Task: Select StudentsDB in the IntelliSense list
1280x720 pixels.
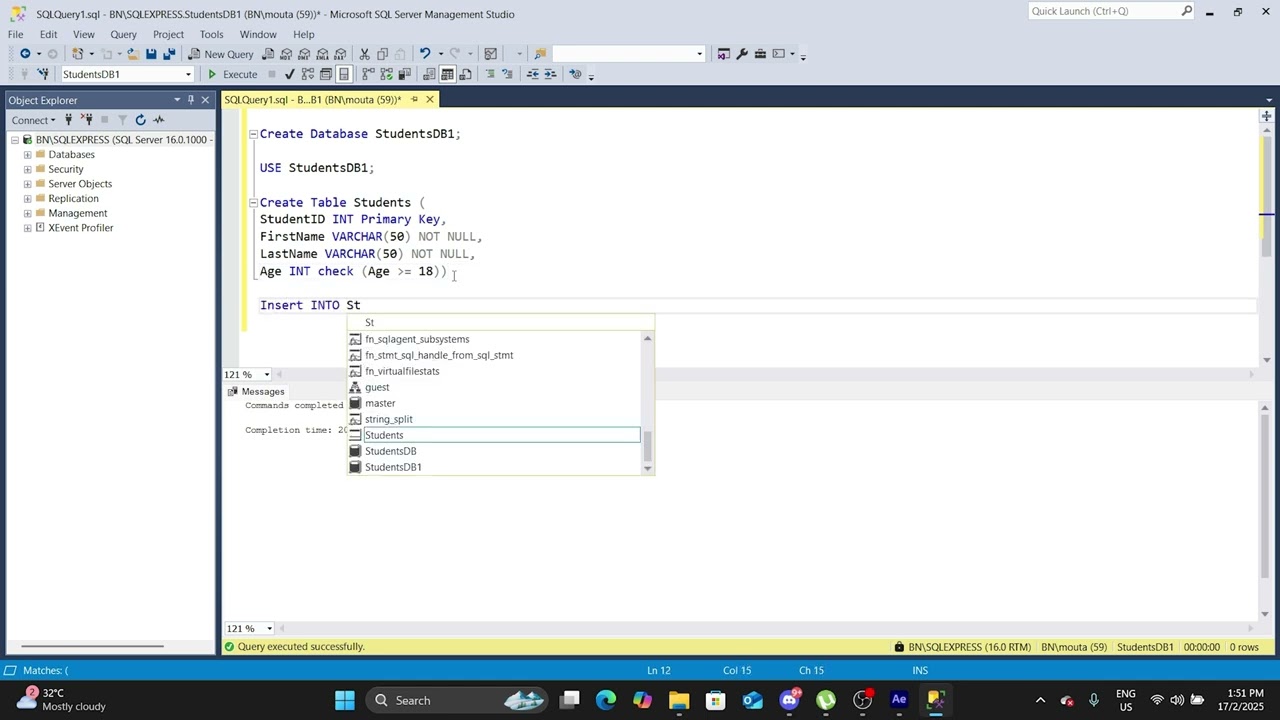Action: [x=493, y=451]
